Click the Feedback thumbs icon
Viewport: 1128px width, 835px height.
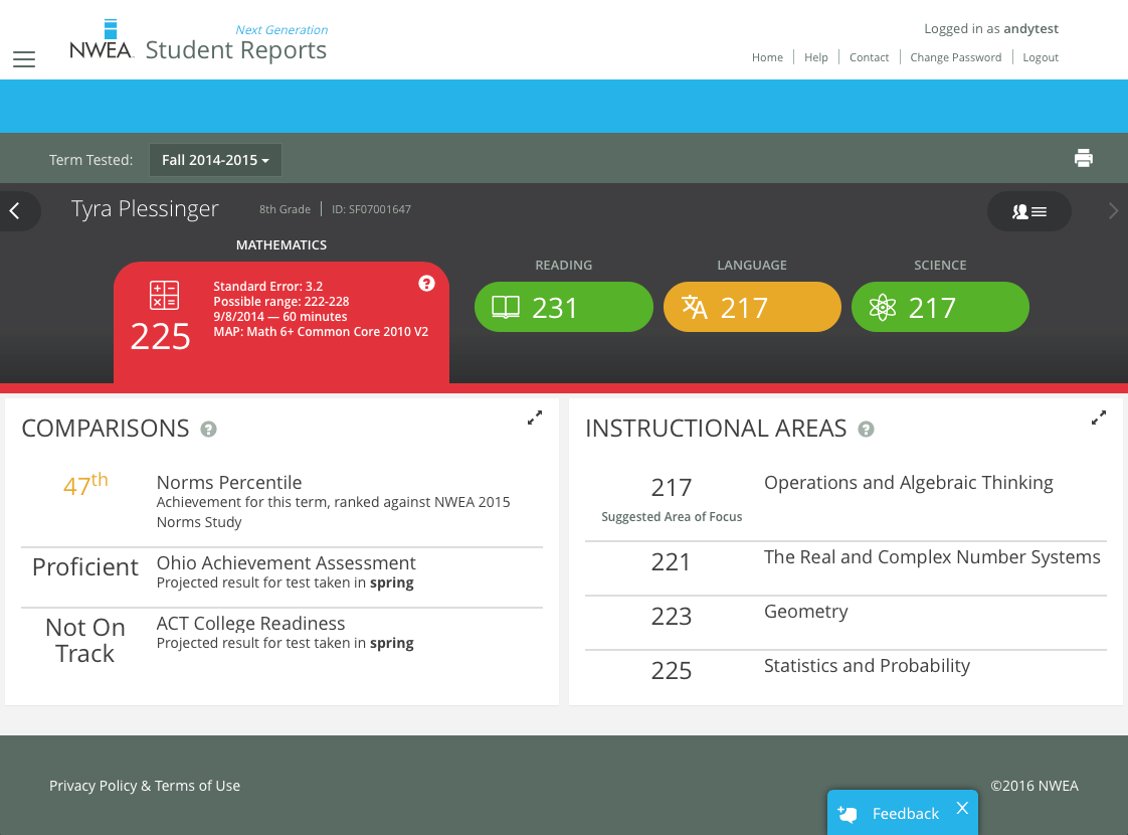point(847,813)
